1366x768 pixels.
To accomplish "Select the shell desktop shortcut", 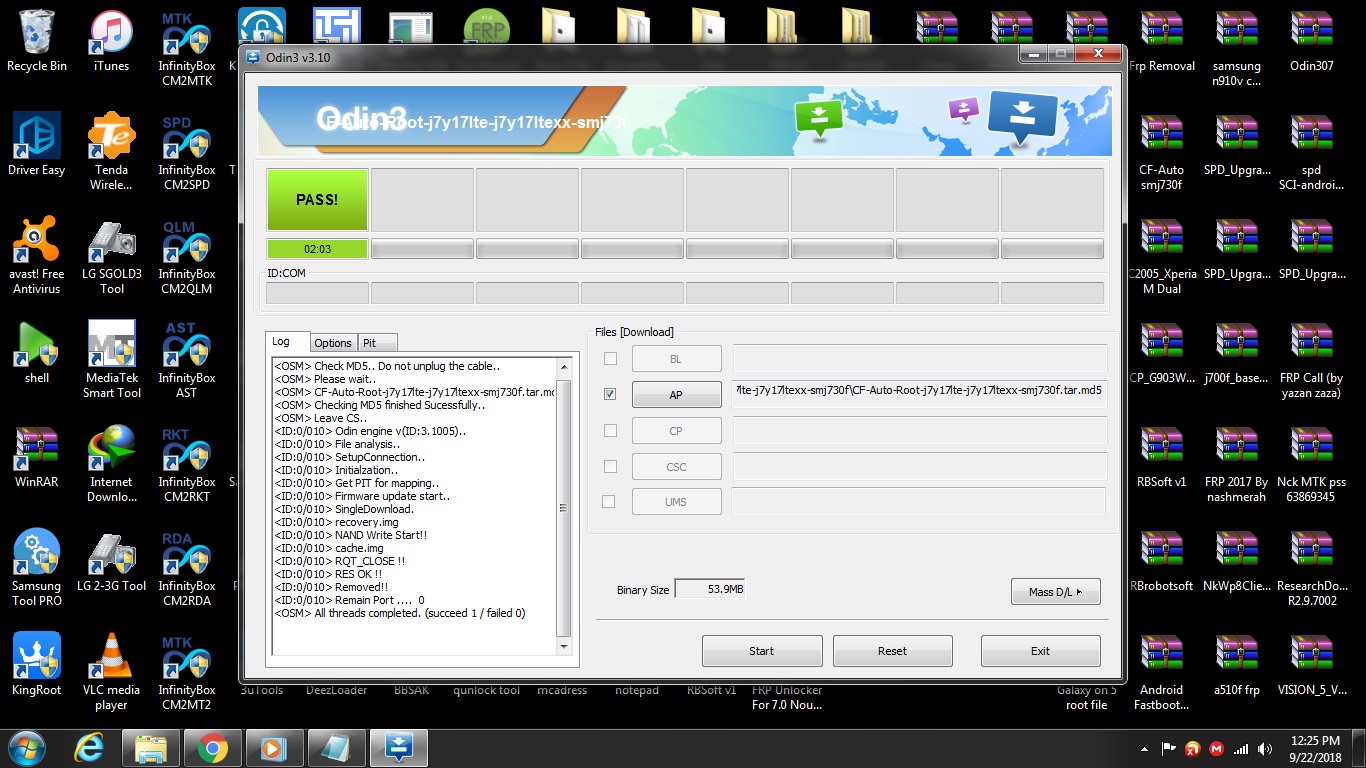I will point(37,353).
